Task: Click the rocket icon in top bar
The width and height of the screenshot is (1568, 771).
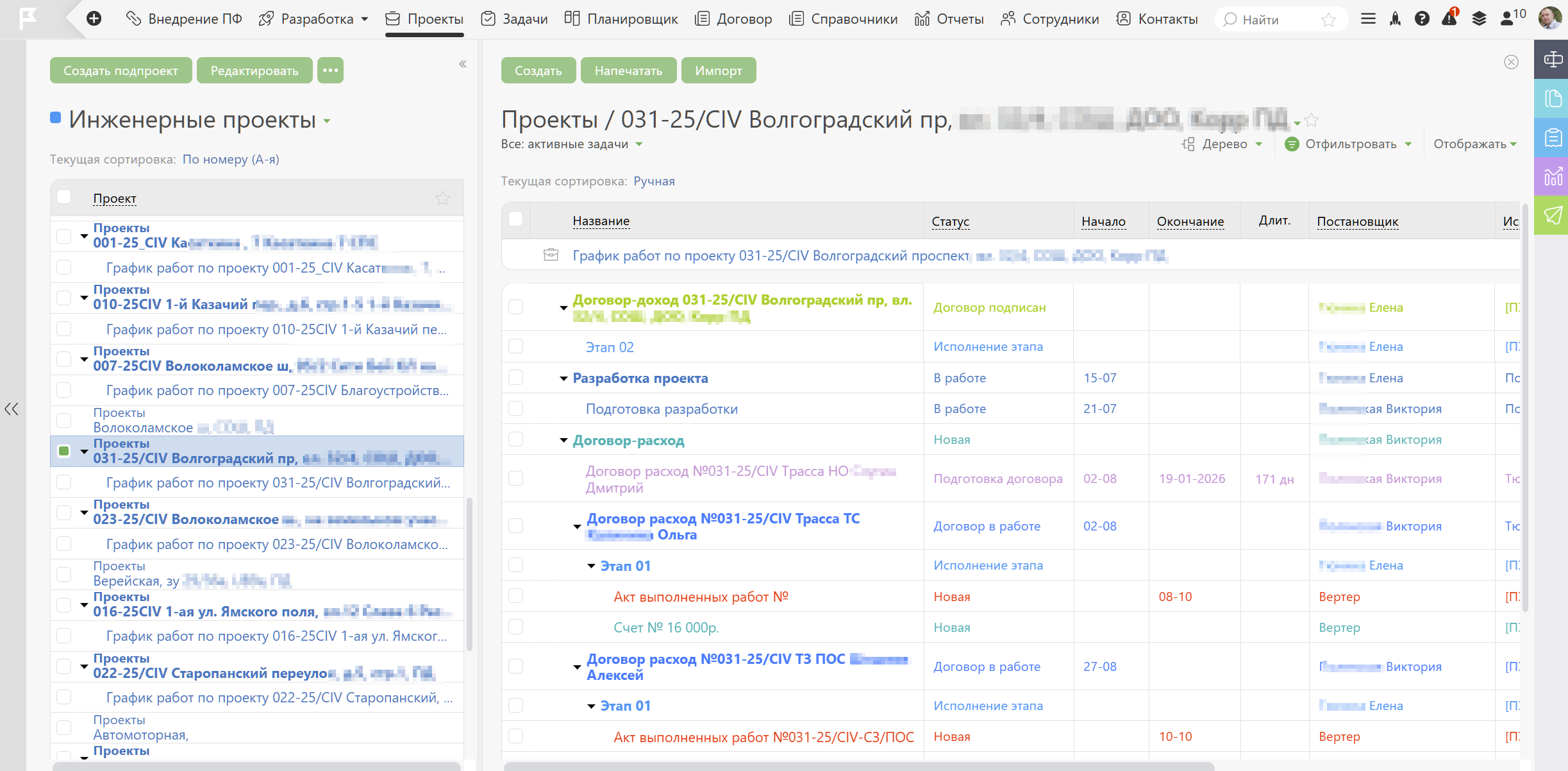Action: coord(1395,19)
